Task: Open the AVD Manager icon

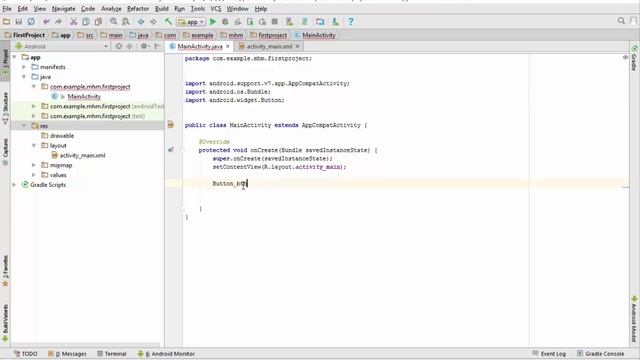Action: tap(289, 22)
